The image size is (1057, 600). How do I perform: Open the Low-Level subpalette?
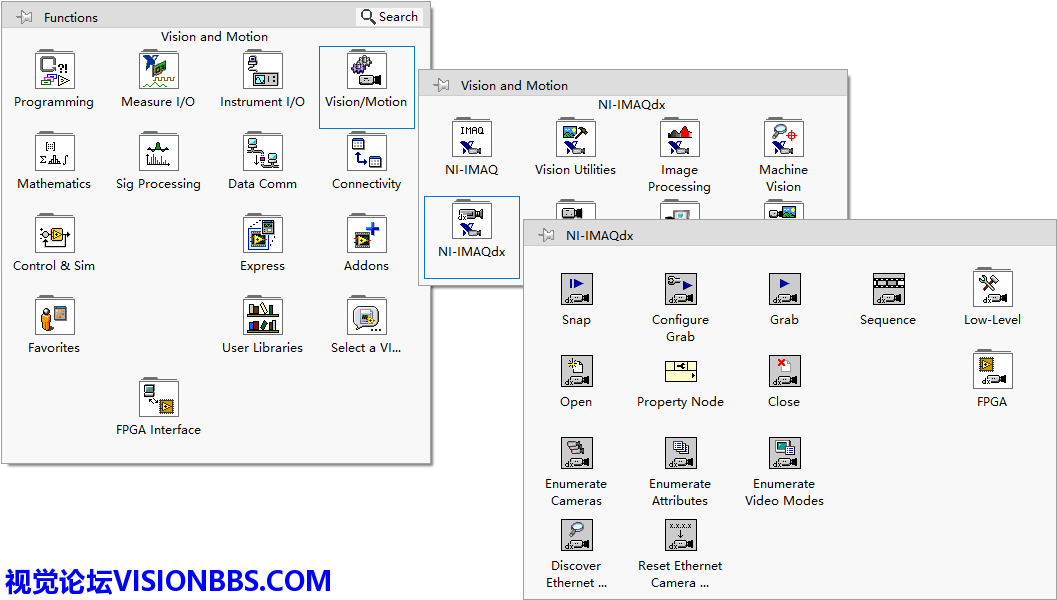click(992, 288)
